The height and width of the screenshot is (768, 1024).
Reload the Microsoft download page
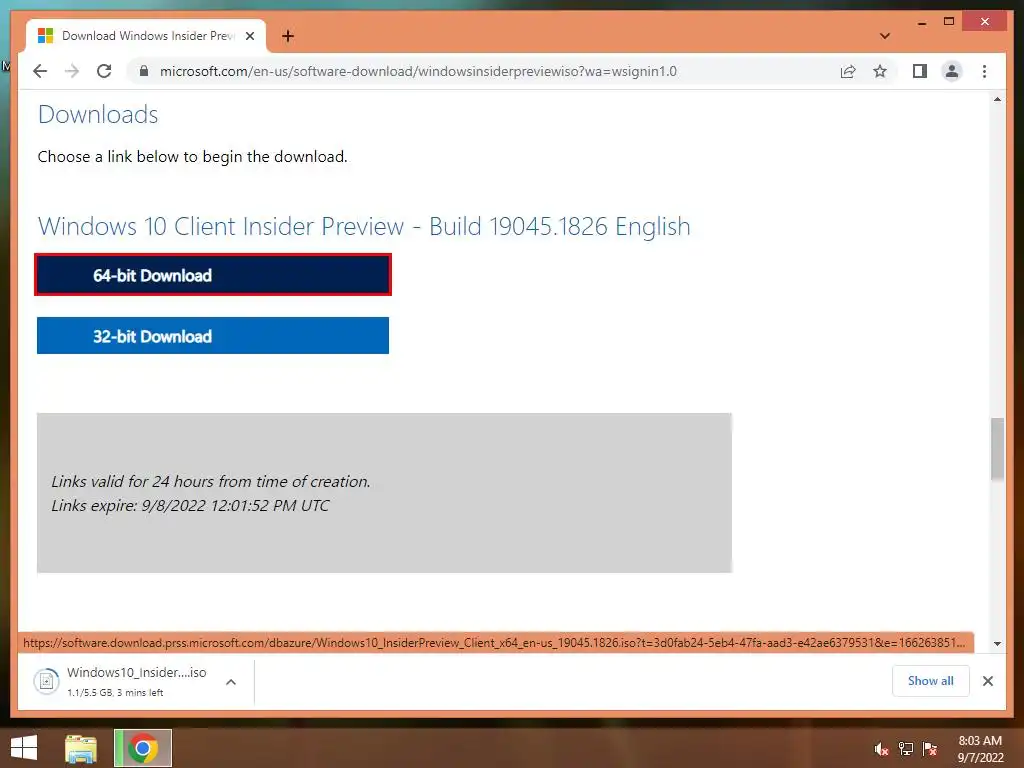click(x=104, y=71)
